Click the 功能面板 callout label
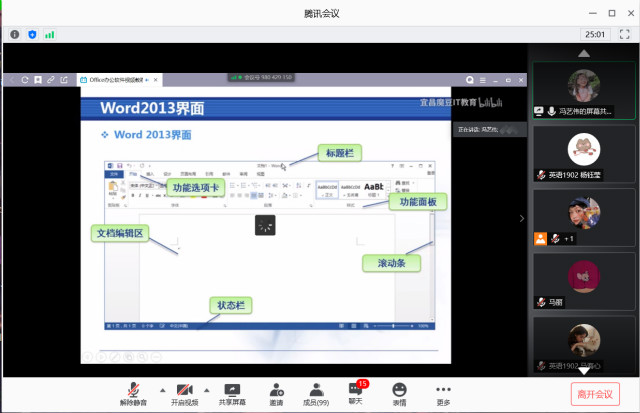Image resolution: width=640 pixels, height=413 pixels. pyautogui.click(x=418, y=202)
